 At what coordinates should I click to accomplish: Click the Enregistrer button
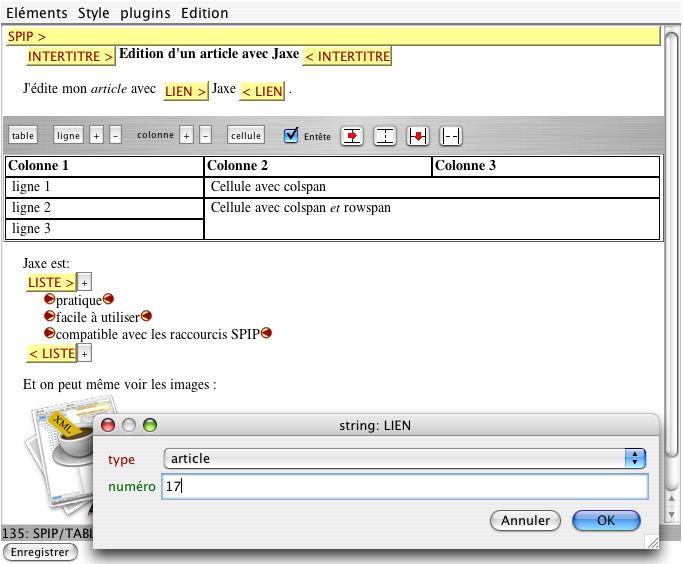tap(40, 552)
